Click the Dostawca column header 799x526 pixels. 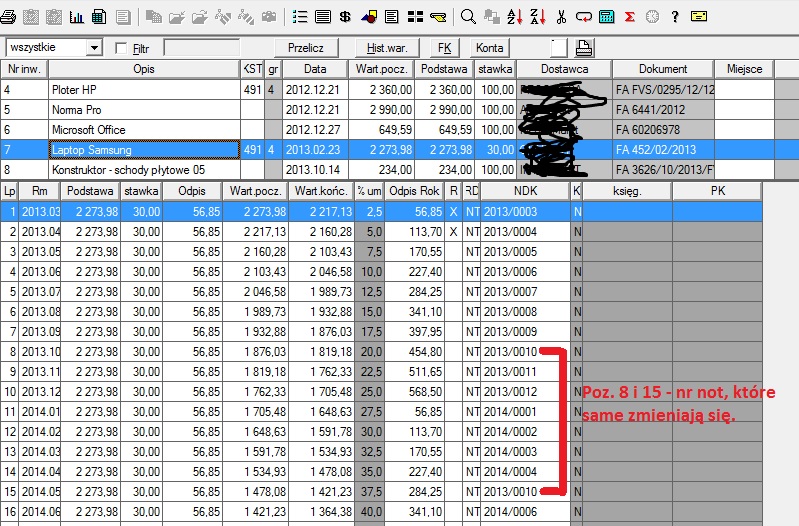click(x=564, y=69)
